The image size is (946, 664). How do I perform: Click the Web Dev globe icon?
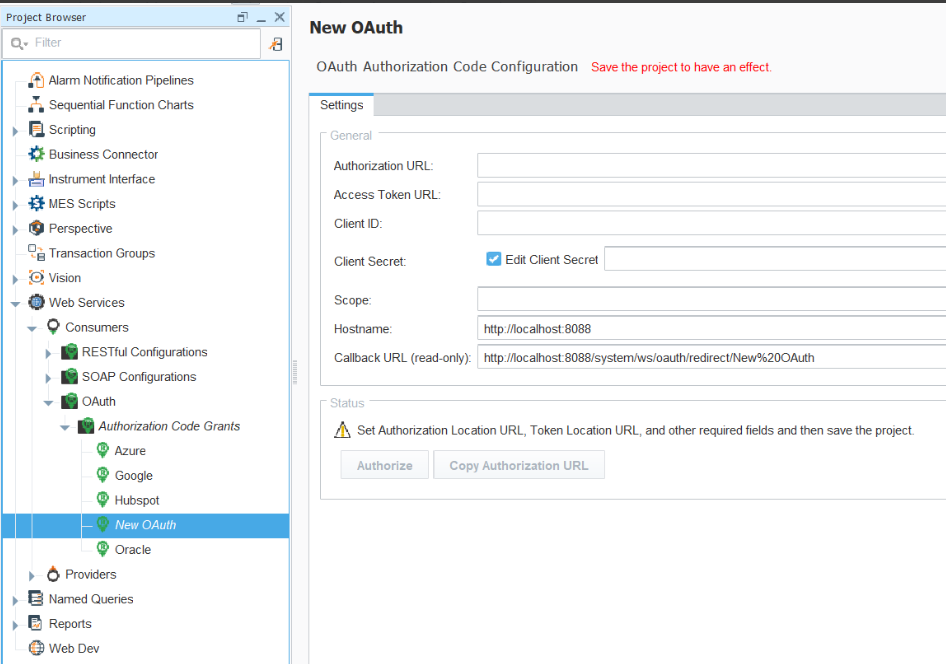37,648
